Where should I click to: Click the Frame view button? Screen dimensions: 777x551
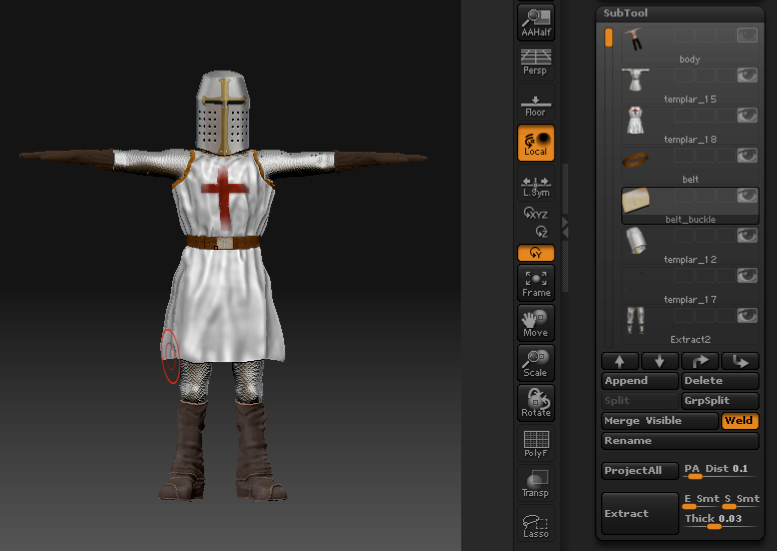pyautogui.click(x=536, y=283)
